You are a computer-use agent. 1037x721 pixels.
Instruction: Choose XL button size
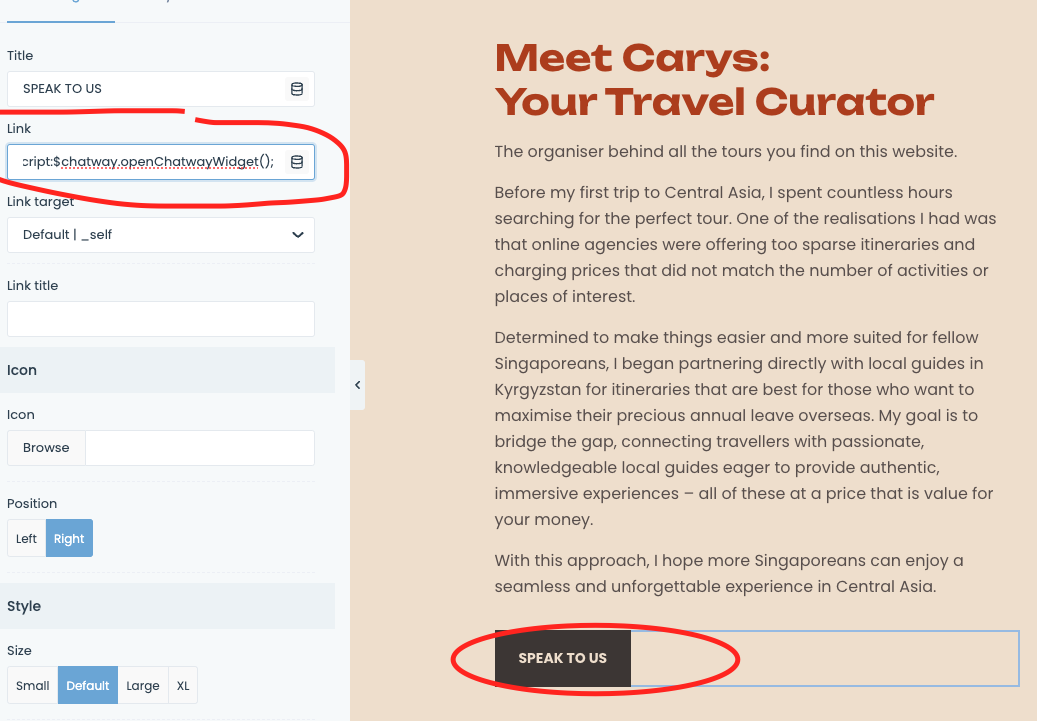pos(183,685)
